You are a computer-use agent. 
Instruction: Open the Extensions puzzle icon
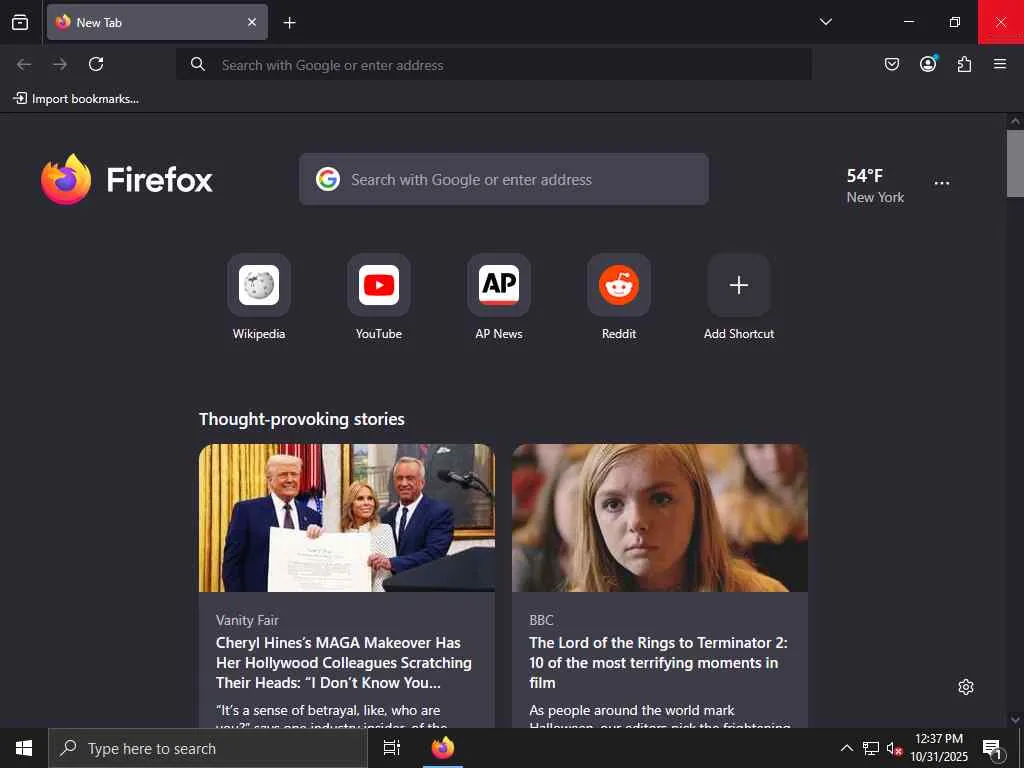point(964,64)
